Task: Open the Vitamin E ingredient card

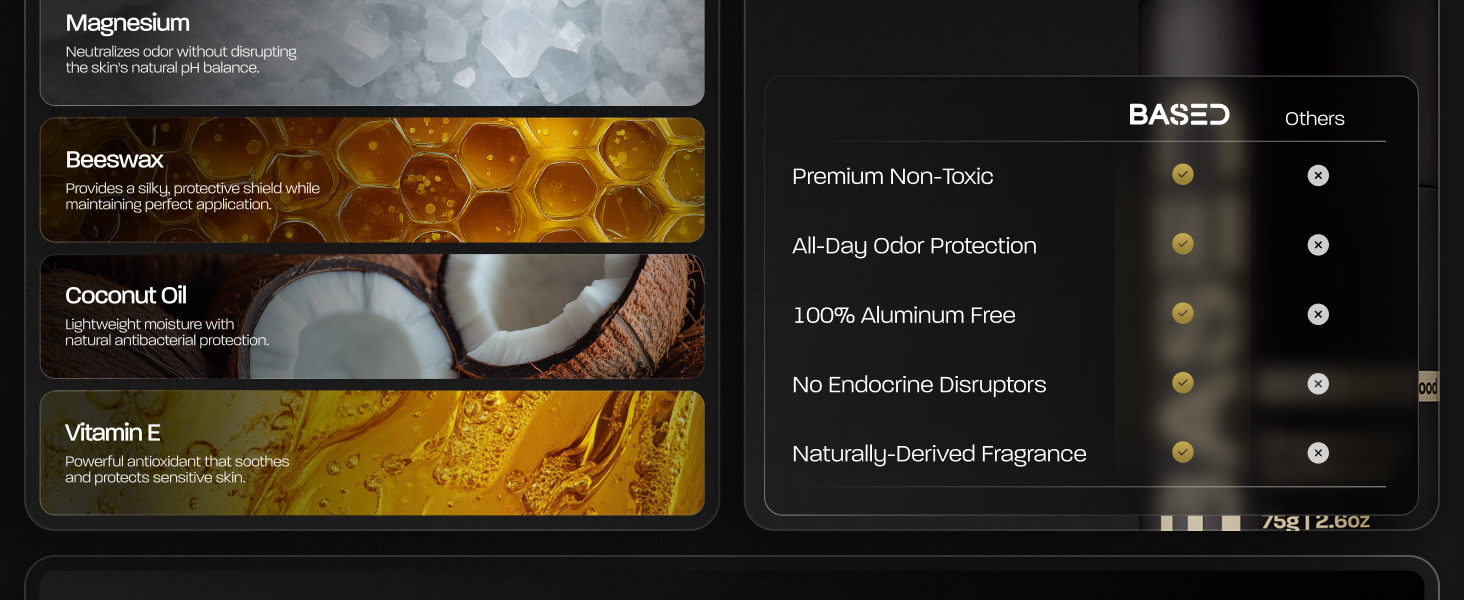Action: [372, 453]
